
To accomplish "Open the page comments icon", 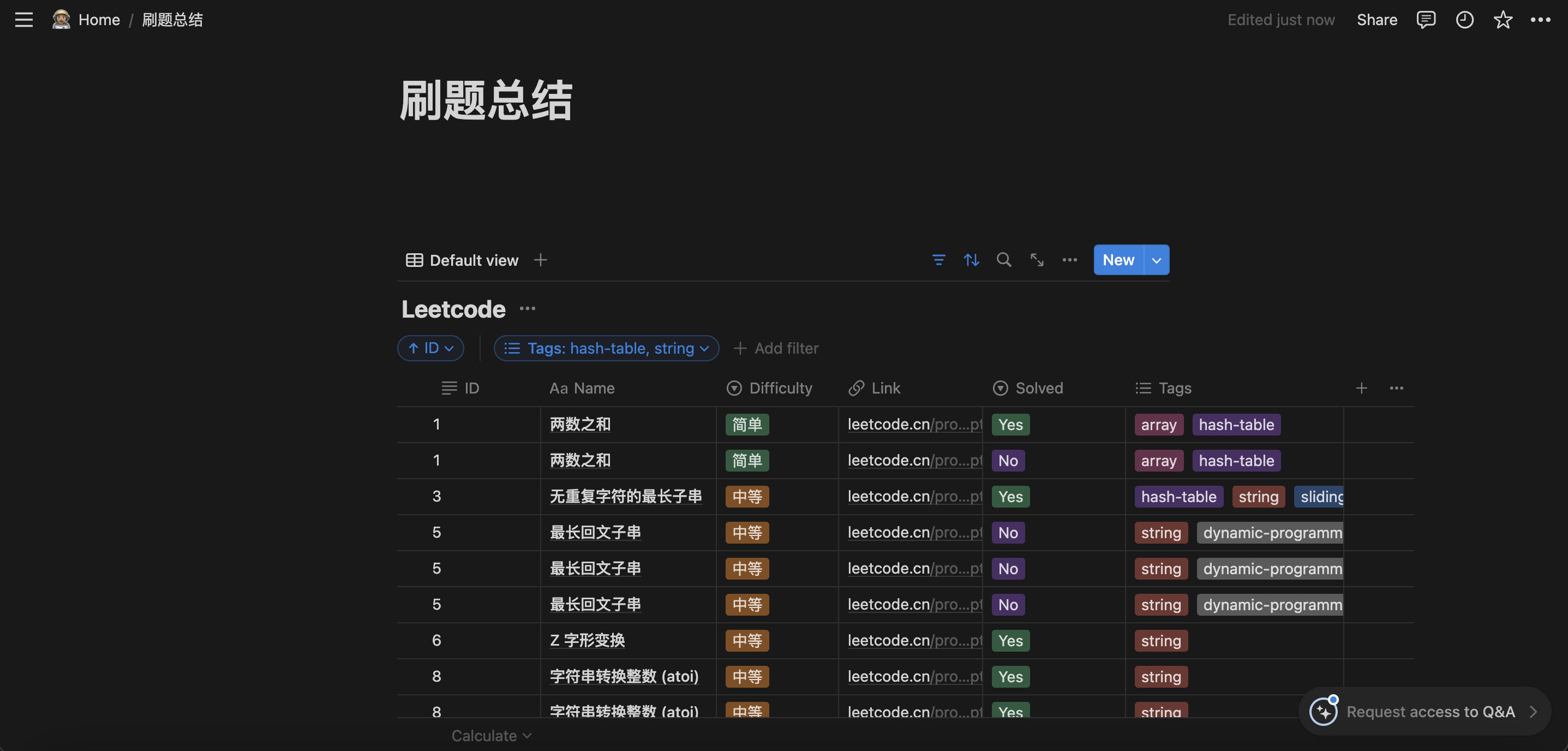I will (x=1426, y=20).
